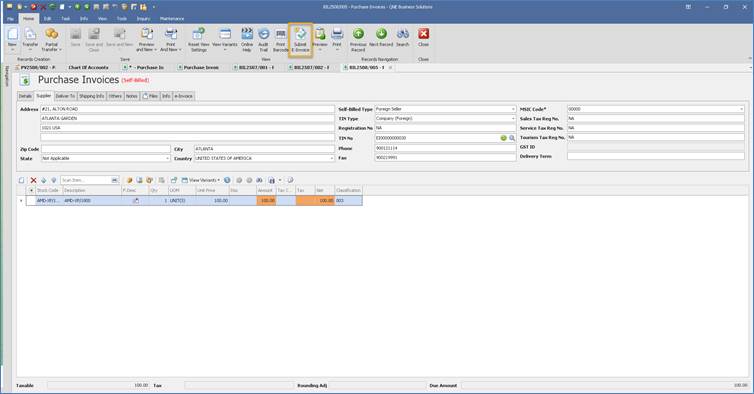Click the Delivery Term field
Screen dimensions: 754x394
pos(656,156)
